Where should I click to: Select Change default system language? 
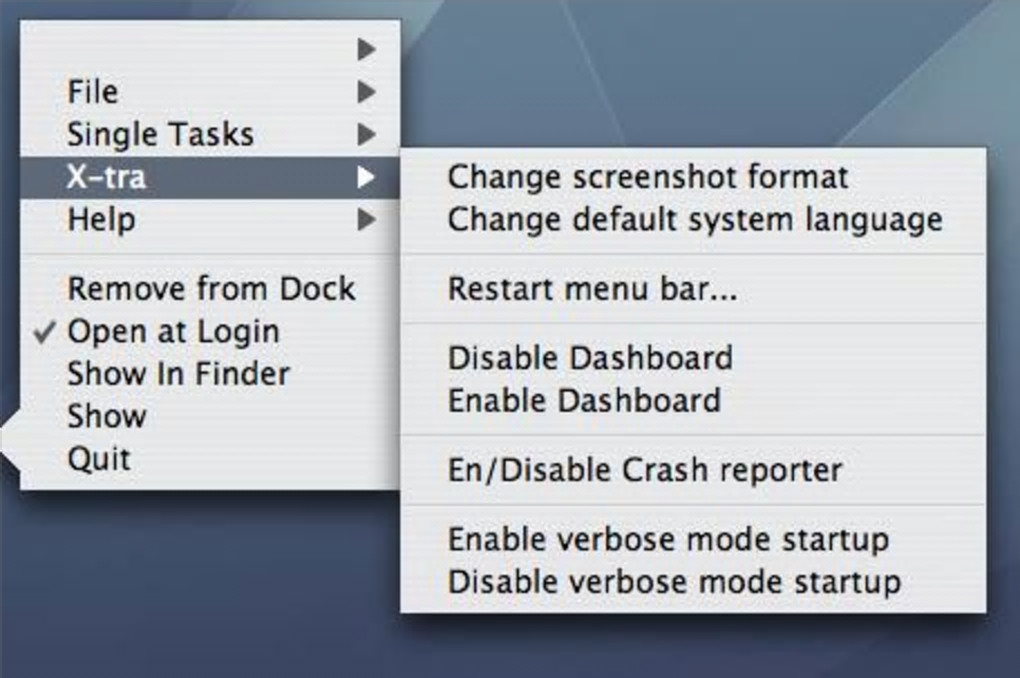(694, 219)
